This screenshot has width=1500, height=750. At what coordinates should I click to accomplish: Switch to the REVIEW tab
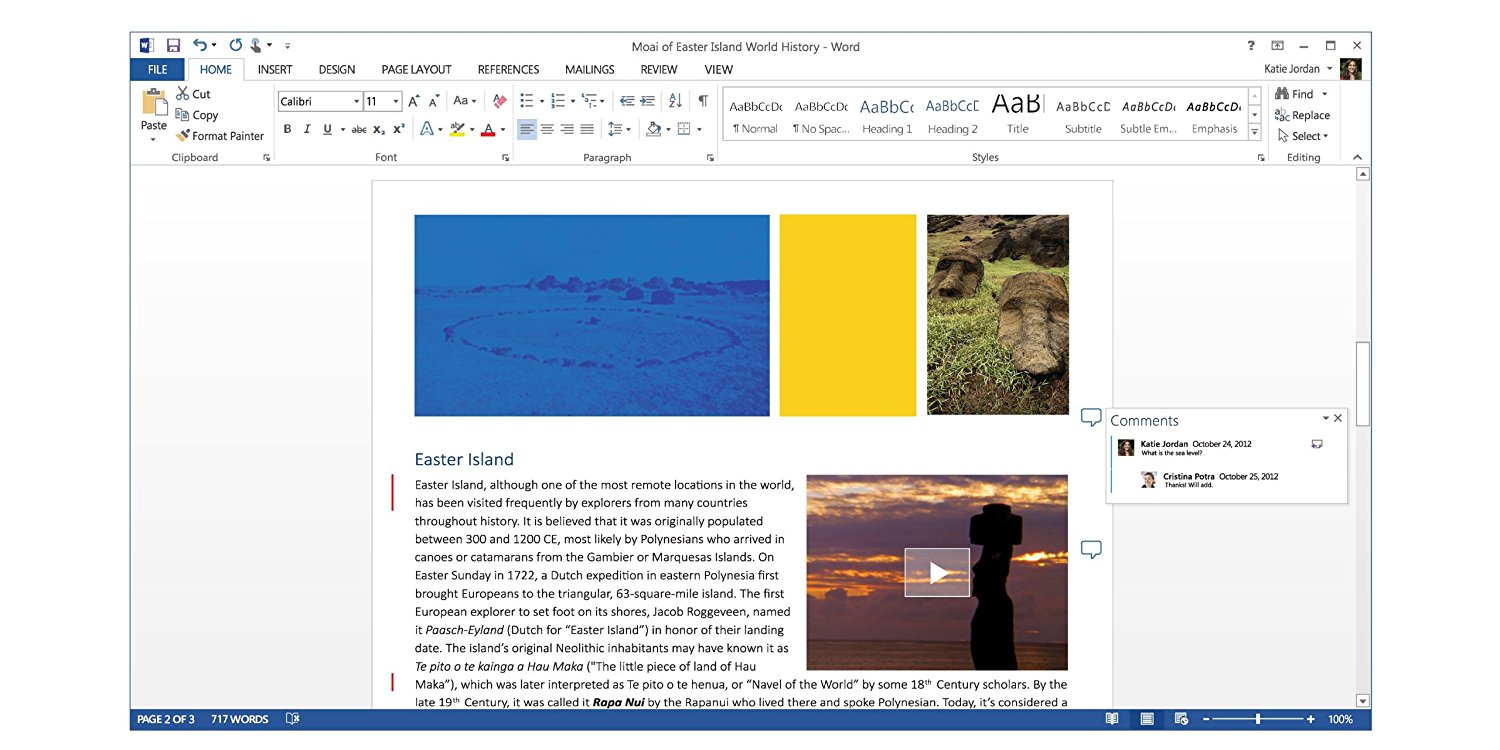[x=659, y=70]
